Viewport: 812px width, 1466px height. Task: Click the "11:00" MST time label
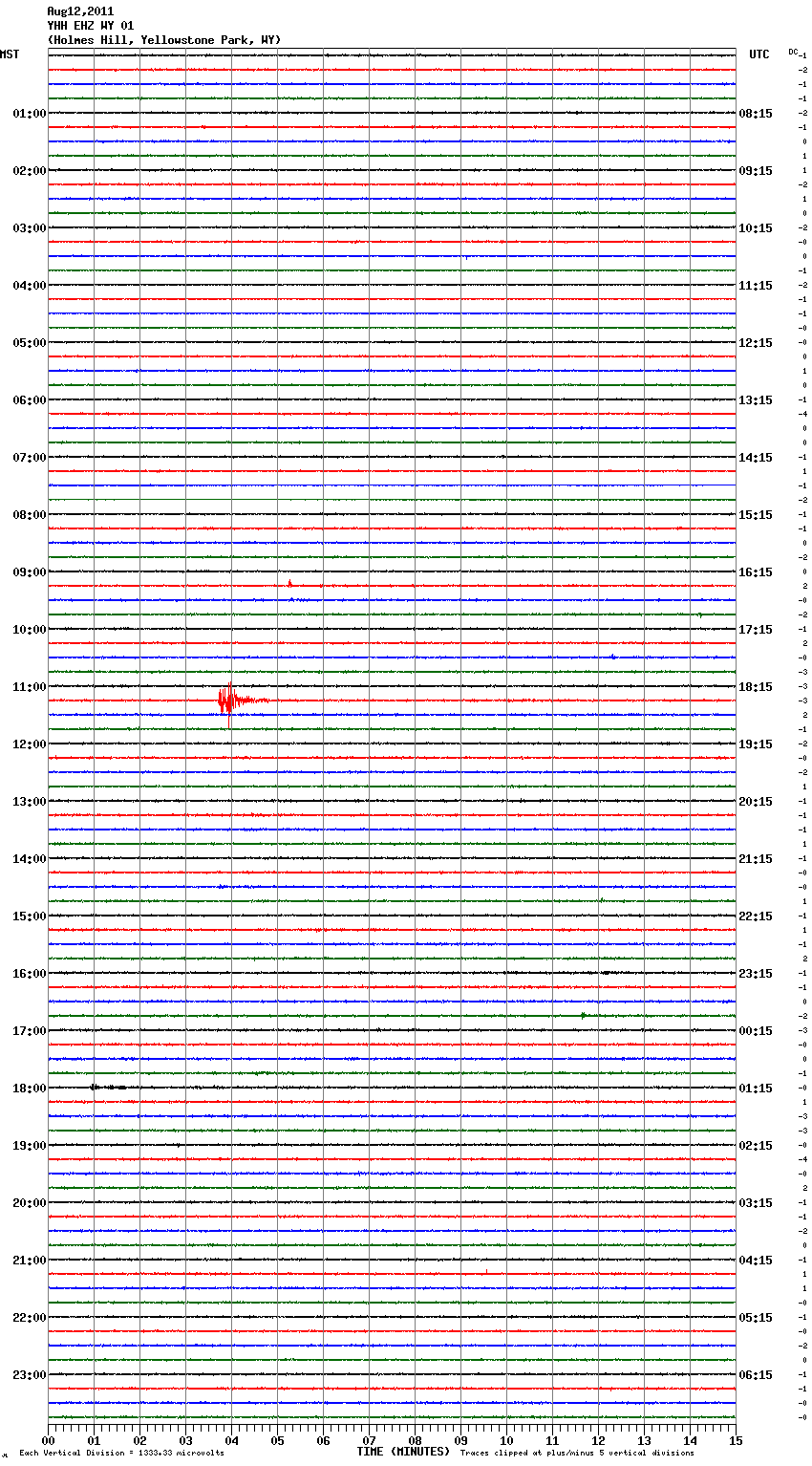point(29,687)
